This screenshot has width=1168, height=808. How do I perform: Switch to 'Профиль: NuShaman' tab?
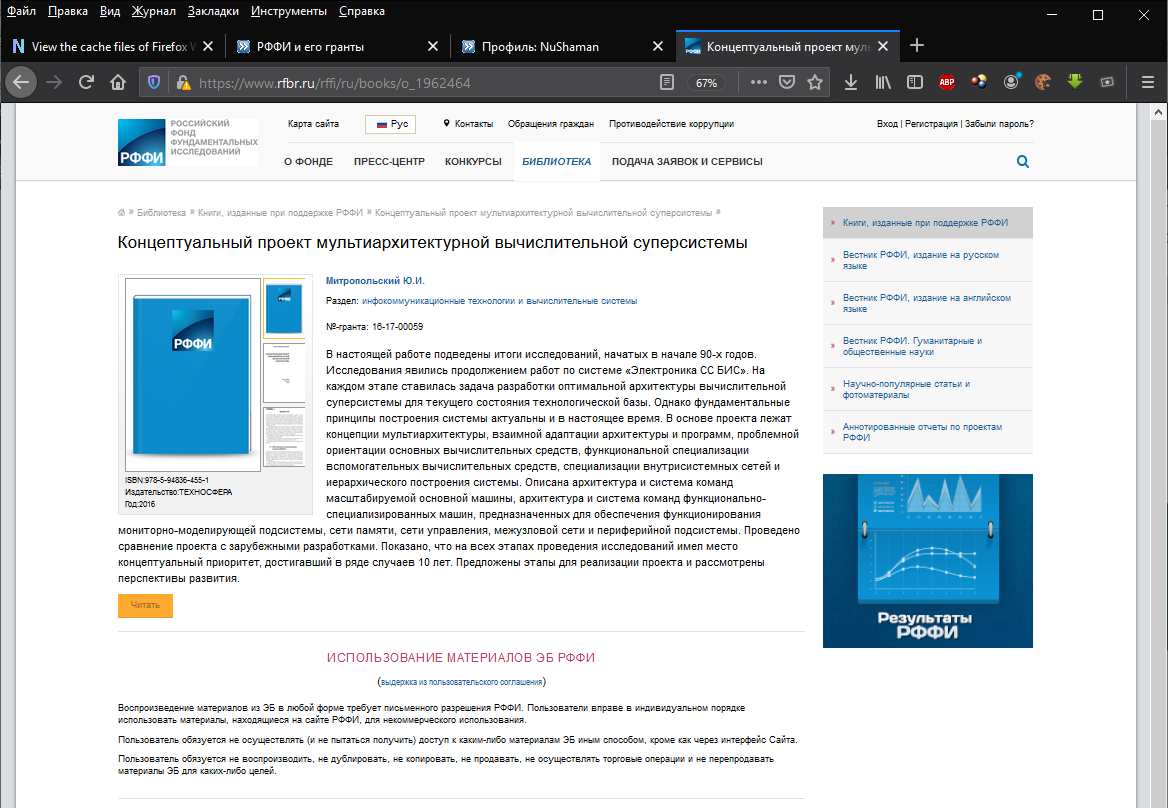pyautogui.click(x=562, y=46)
